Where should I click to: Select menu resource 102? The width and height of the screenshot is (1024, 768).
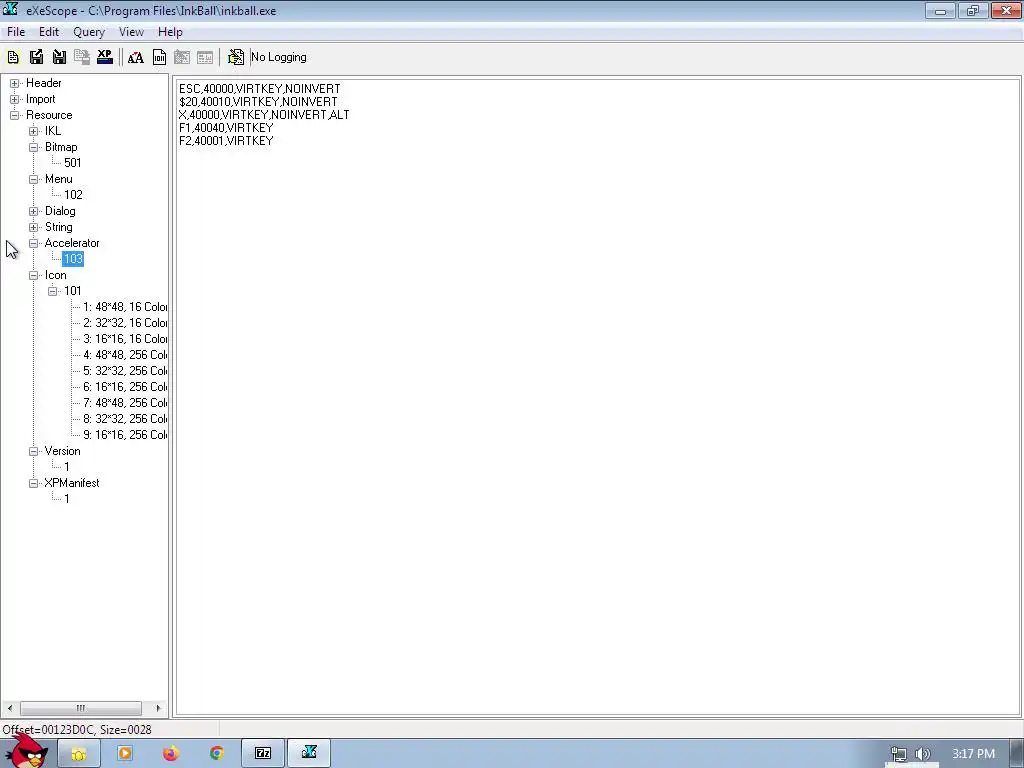[x=73, y=195]
